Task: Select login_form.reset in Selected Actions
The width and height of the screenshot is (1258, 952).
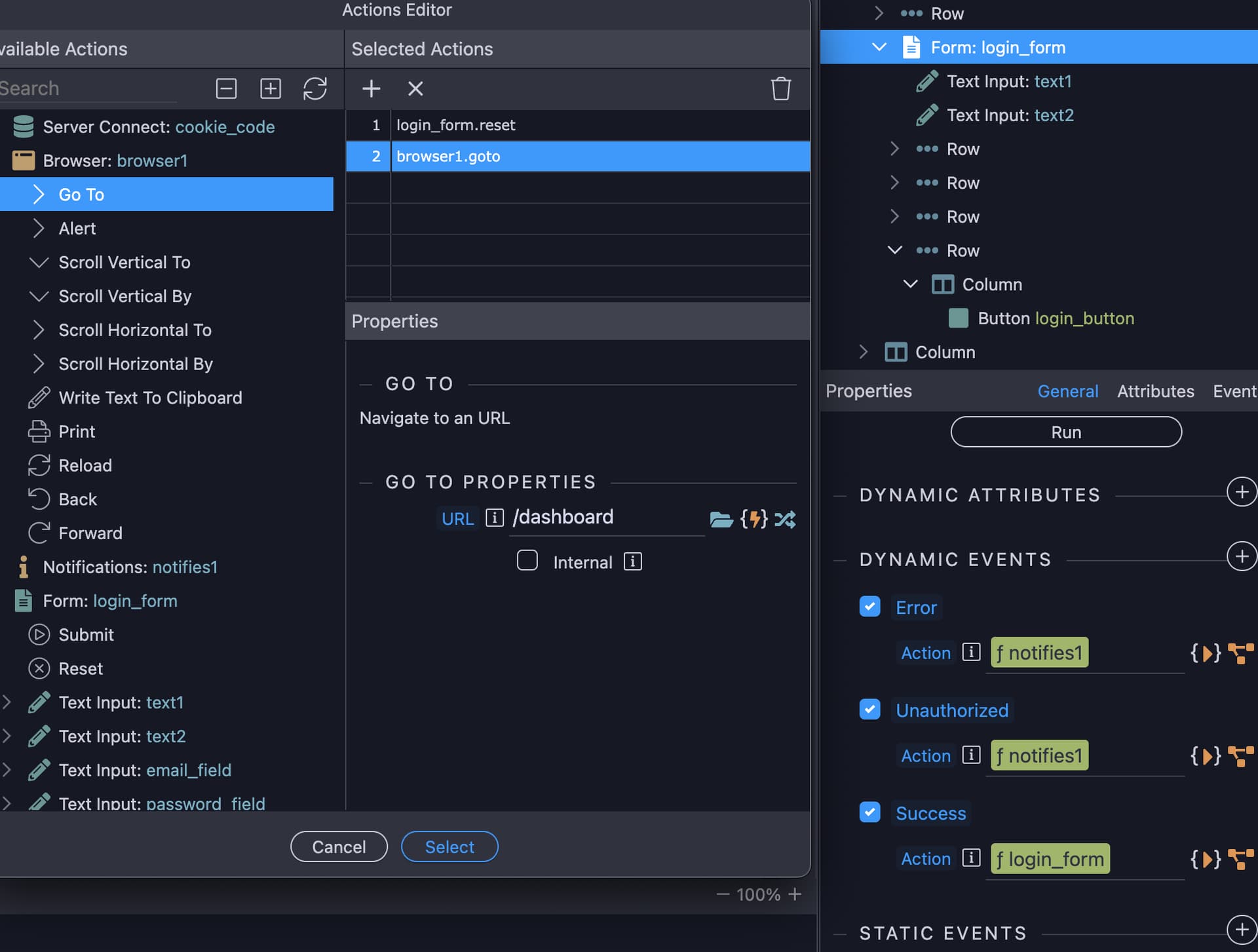Action: click(x=578, y=125)
